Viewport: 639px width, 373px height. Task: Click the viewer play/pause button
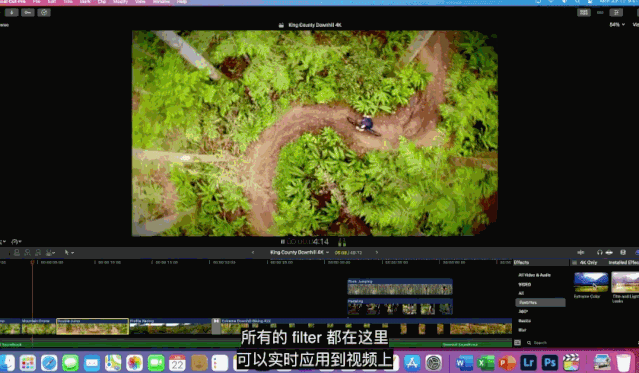point(282,242)
